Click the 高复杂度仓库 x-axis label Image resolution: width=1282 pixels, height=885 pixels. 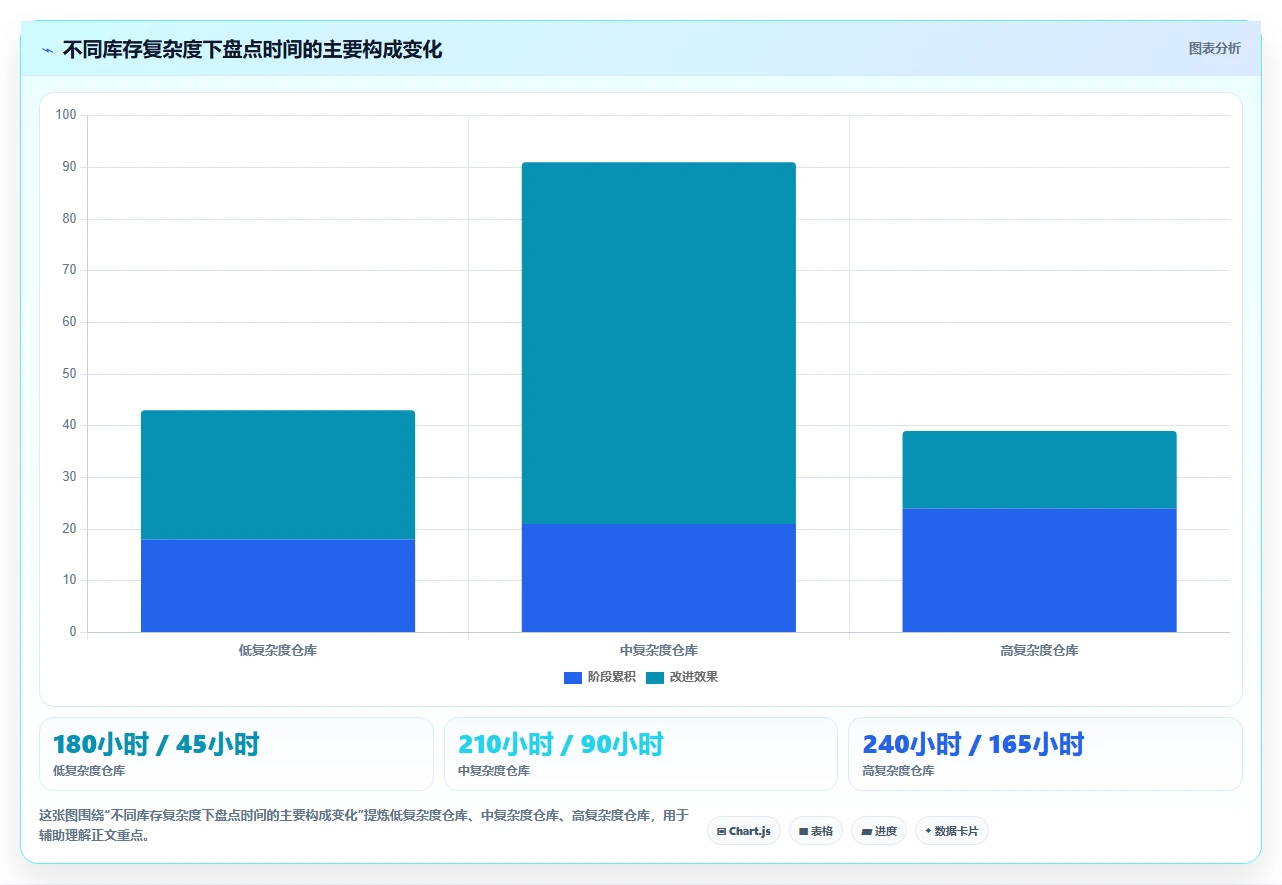point(1039,650)
